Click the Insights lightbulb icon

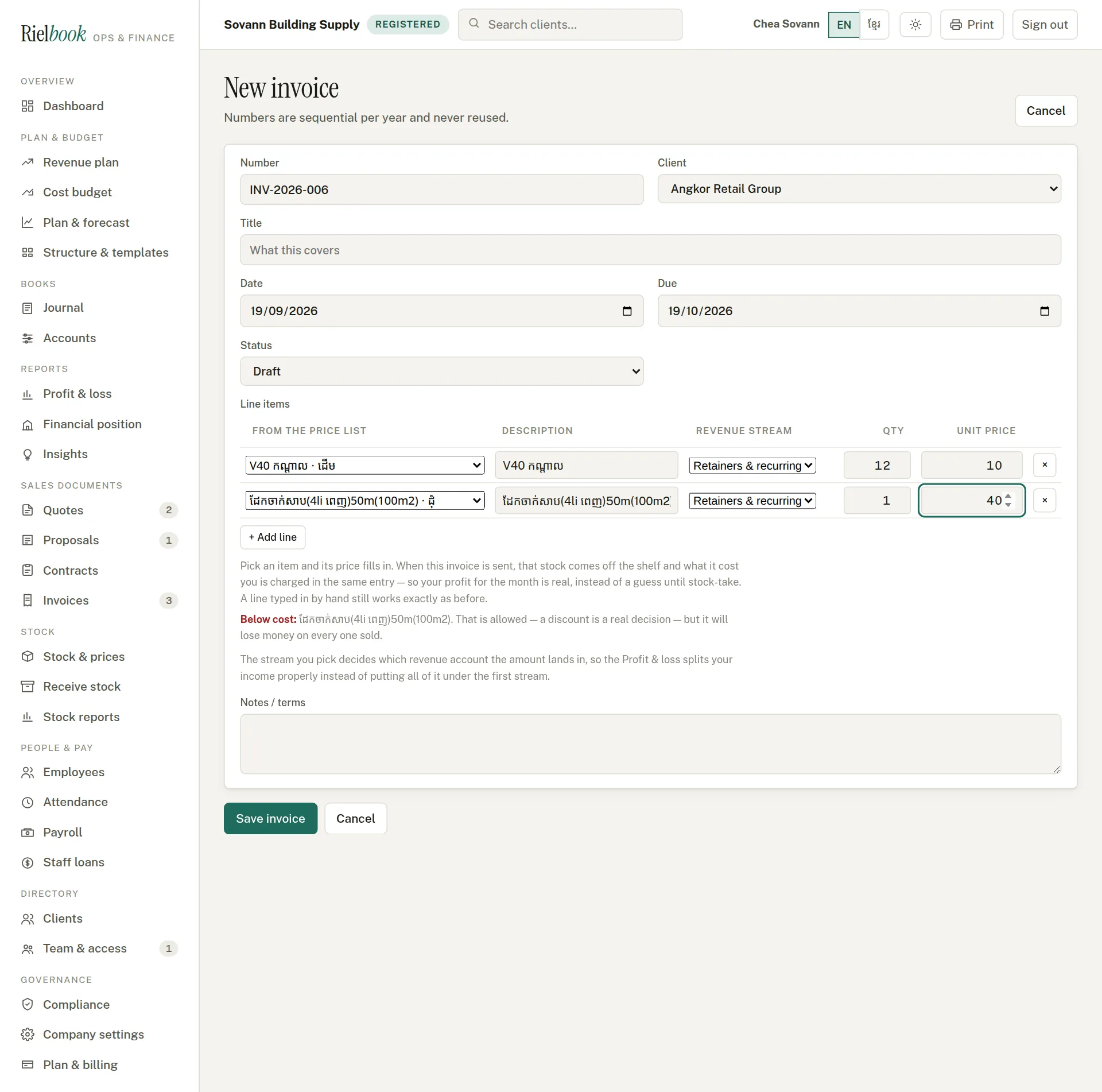coord(28,455)
